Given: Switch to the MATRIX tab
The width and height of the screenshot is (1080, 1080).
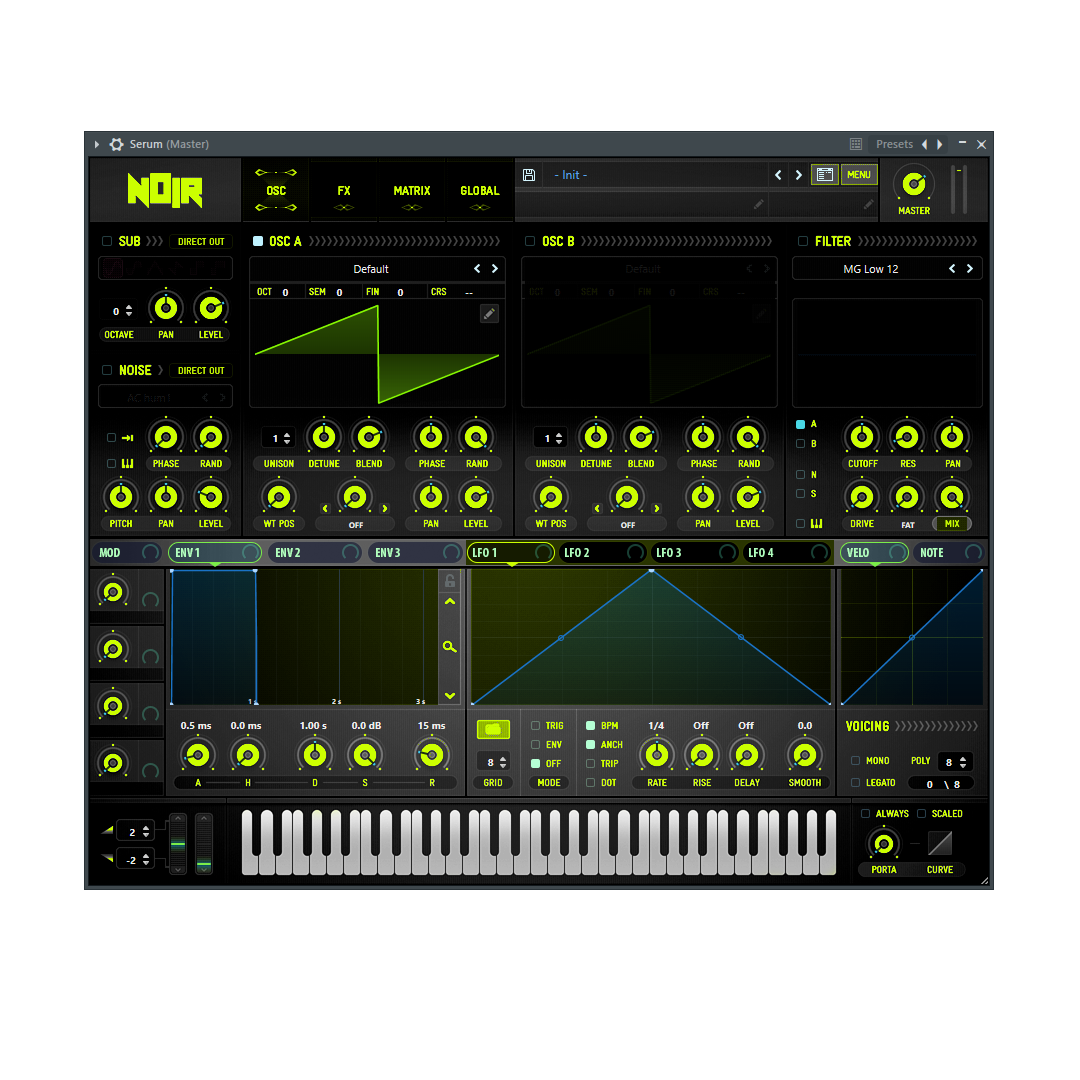Looking at the screenshot, I should tap(411, 190).
